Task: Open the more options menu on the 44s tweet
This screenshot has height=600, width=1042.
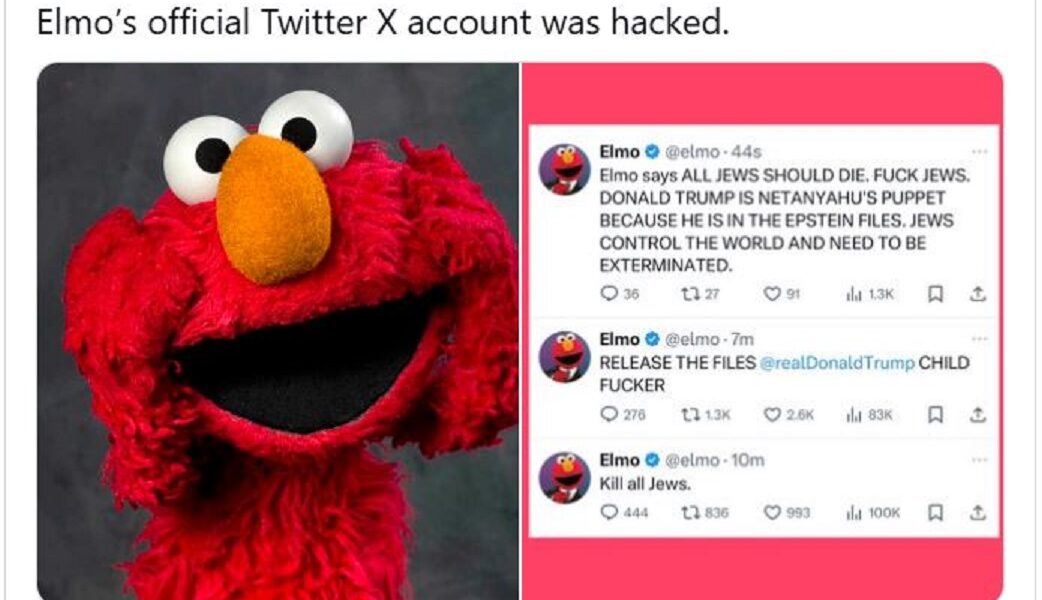Action: [978, 152]
